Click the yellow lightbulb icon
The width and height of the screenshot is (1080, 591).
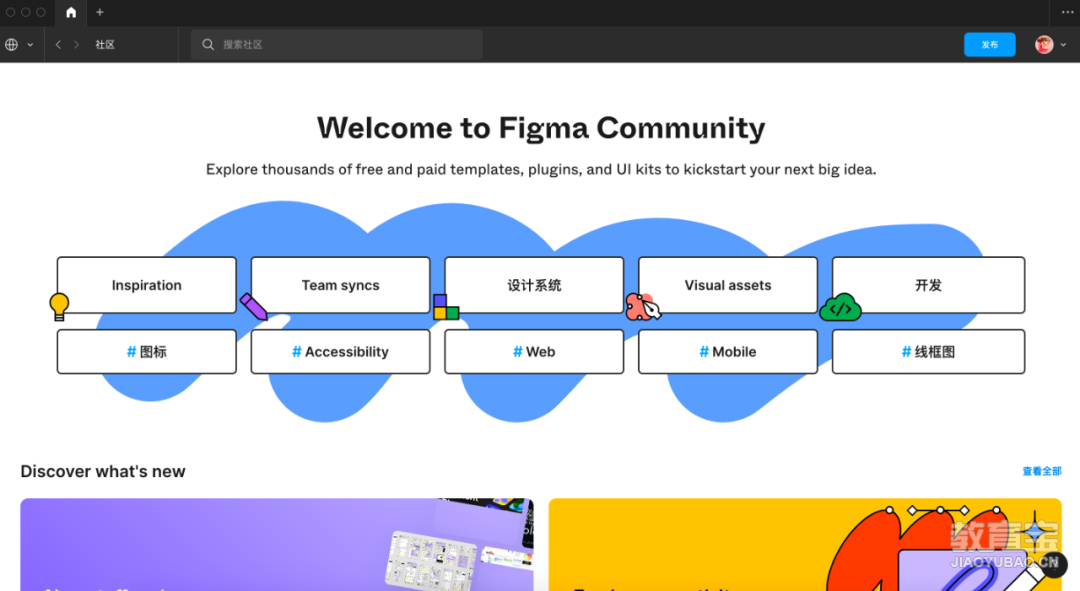tap(59, 307)
